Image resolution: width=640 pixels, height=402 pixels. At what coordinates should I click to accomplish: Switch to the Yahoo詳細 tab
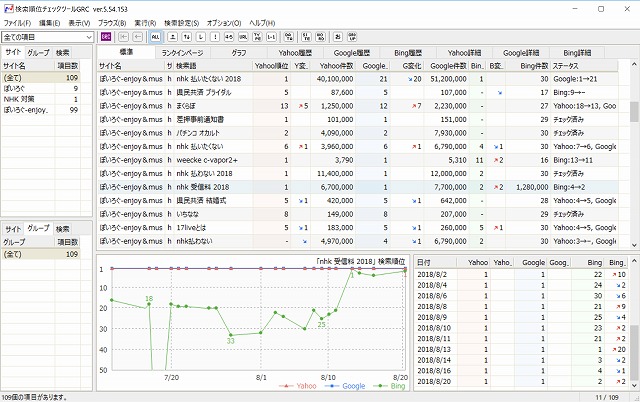[x=464, y=53]
